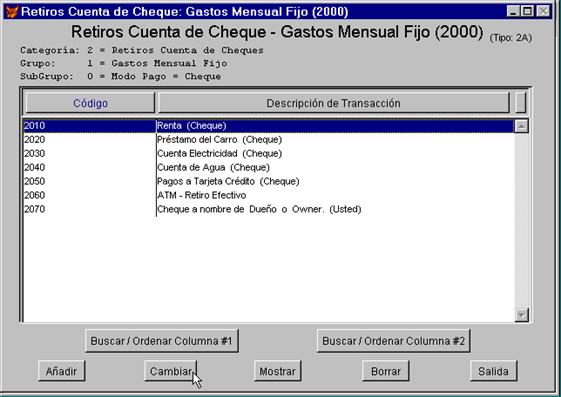Click Cheque a nombre de Dueño entry

point(259,209)
